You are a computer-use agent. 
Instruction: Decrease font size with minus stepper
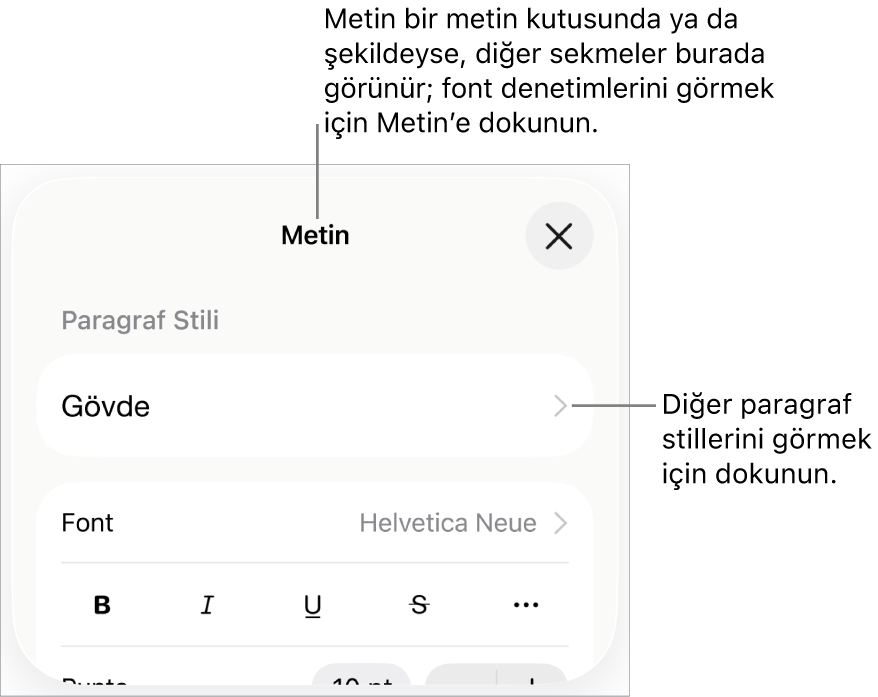[461, 679]
